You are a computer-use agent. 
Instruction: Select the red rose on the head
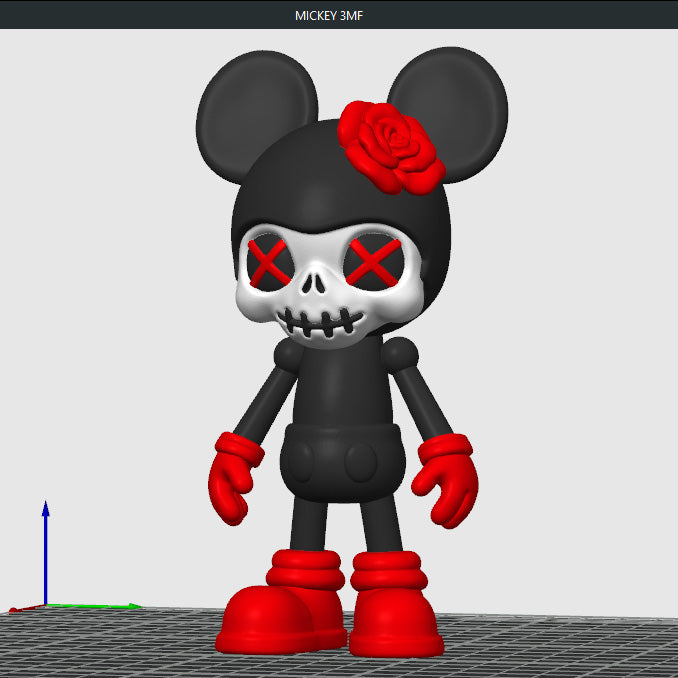[x=390, y=144]
